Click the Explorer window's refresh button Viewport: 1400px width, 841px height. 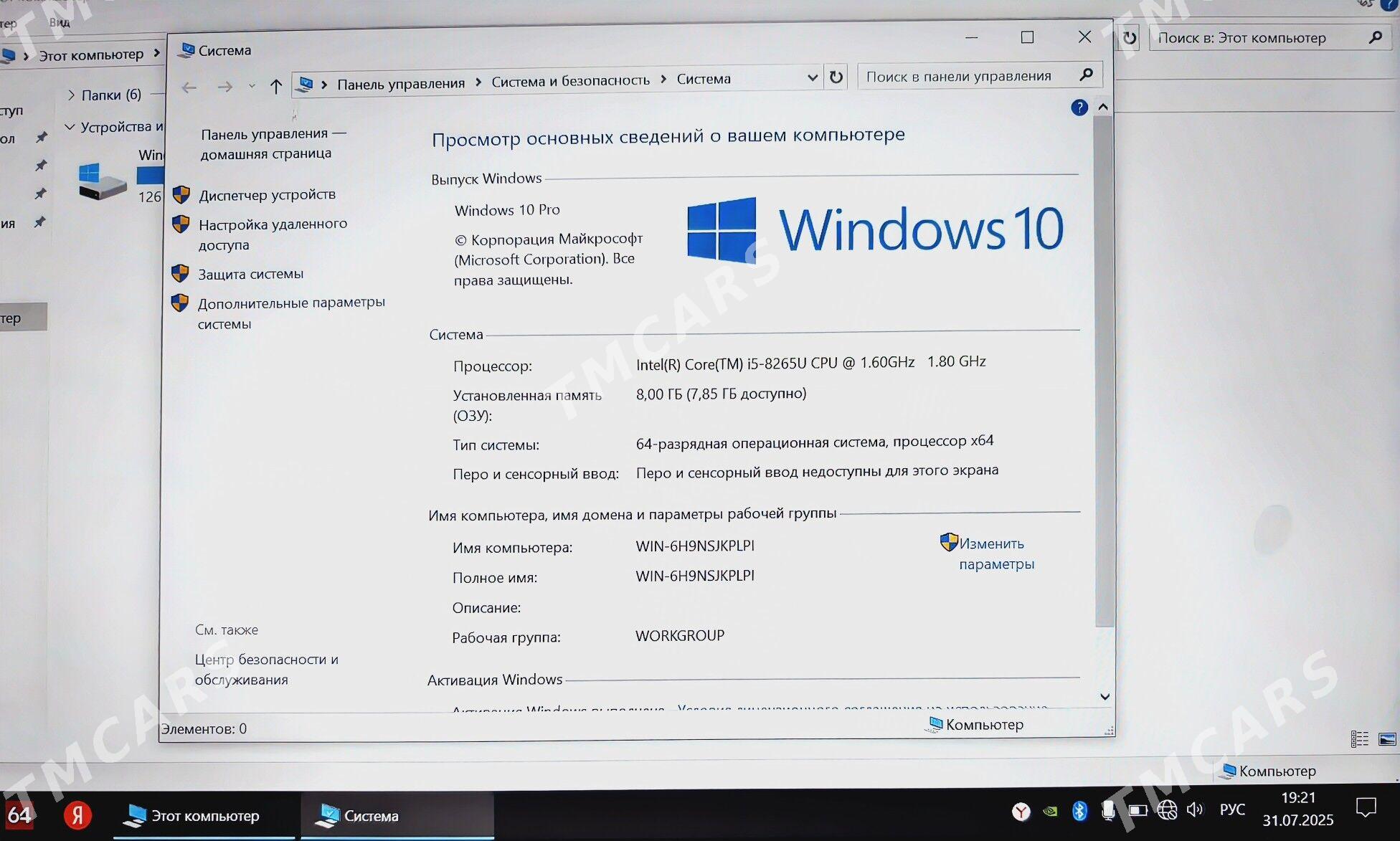(1130, 37)
